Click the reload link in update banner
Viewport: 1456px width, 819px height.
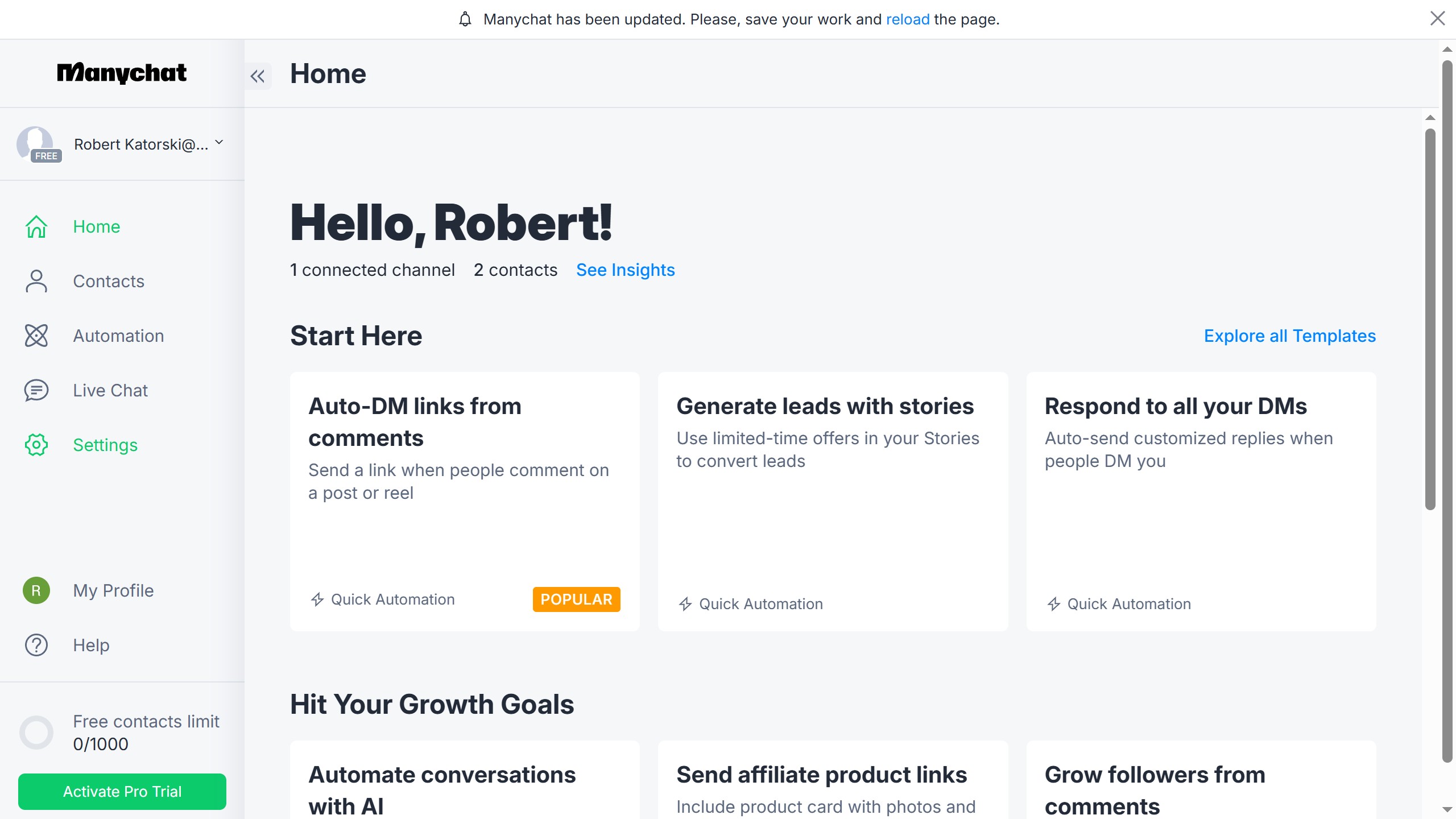908,19
